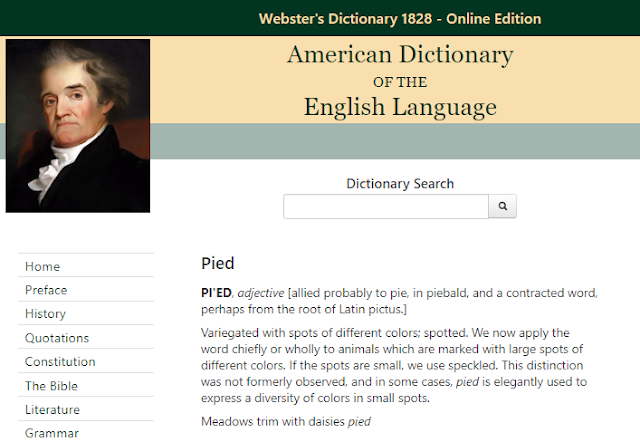
Task: Click Webster's Dictionary 1828 Online Edition title
Action: [x=400, y=19]
